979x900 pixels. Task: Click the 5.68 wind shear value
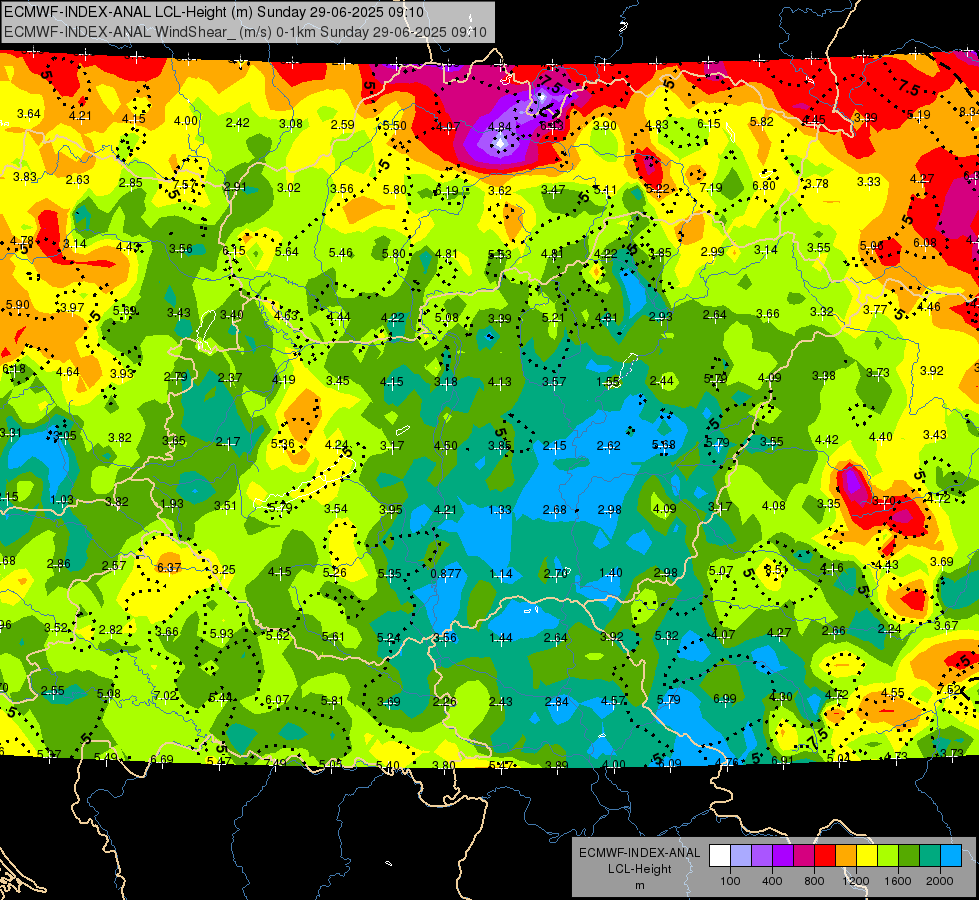[x=663, y=445]
